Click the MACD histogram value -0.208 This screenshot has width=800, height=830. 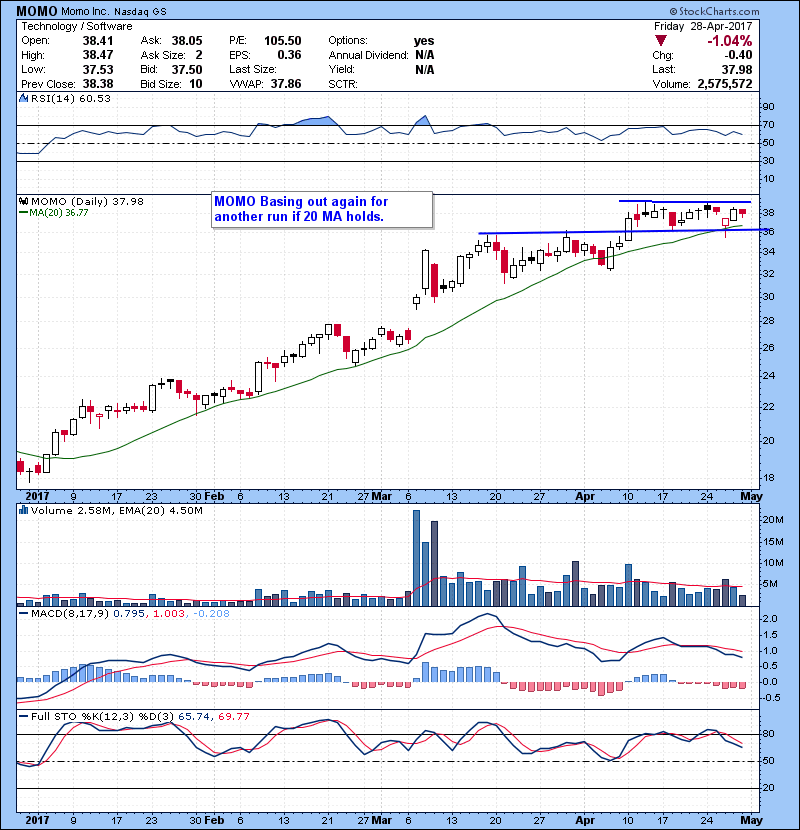pyautogui.click(x=211, y=614)
